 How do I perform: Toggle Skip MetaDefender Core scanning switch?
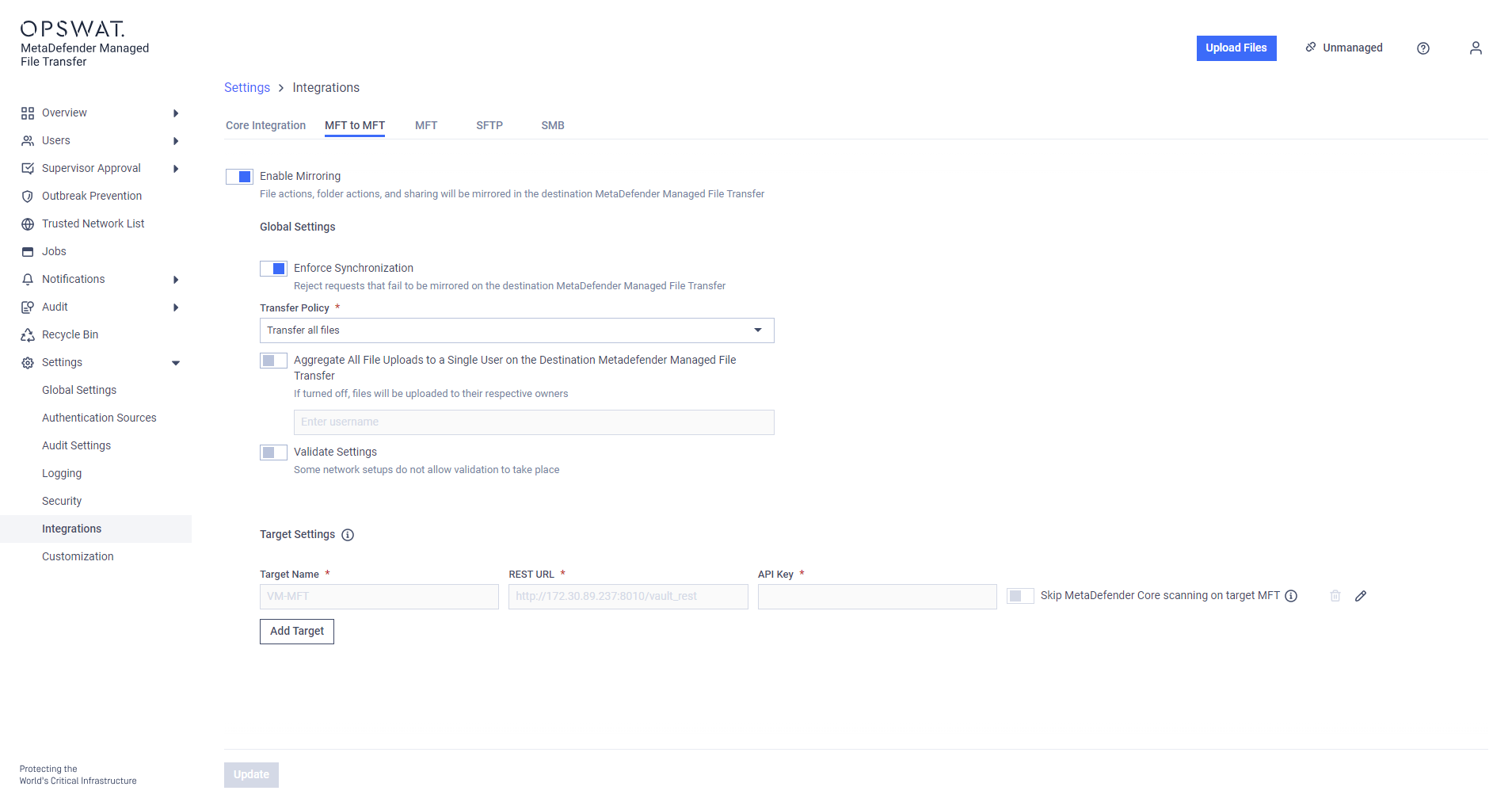[x=1020, y=596]
